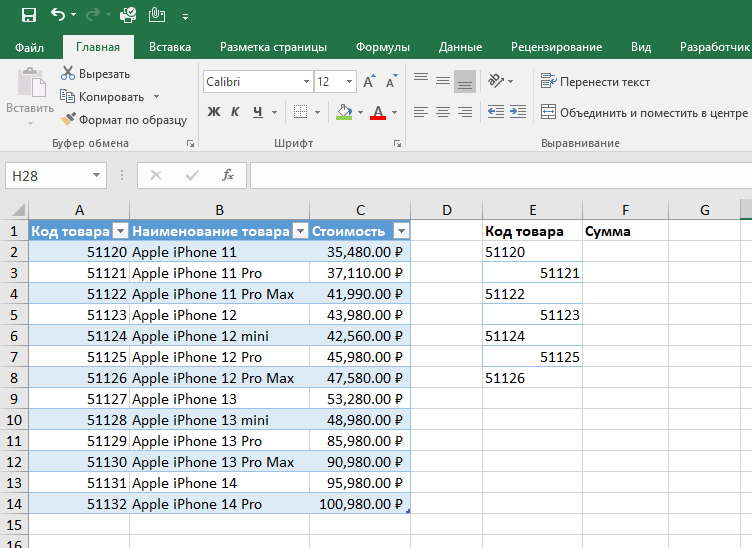Click Merge and Center (Объединить и поместить в центре)
Screen dimensions: 752x548
coord(644,113)
